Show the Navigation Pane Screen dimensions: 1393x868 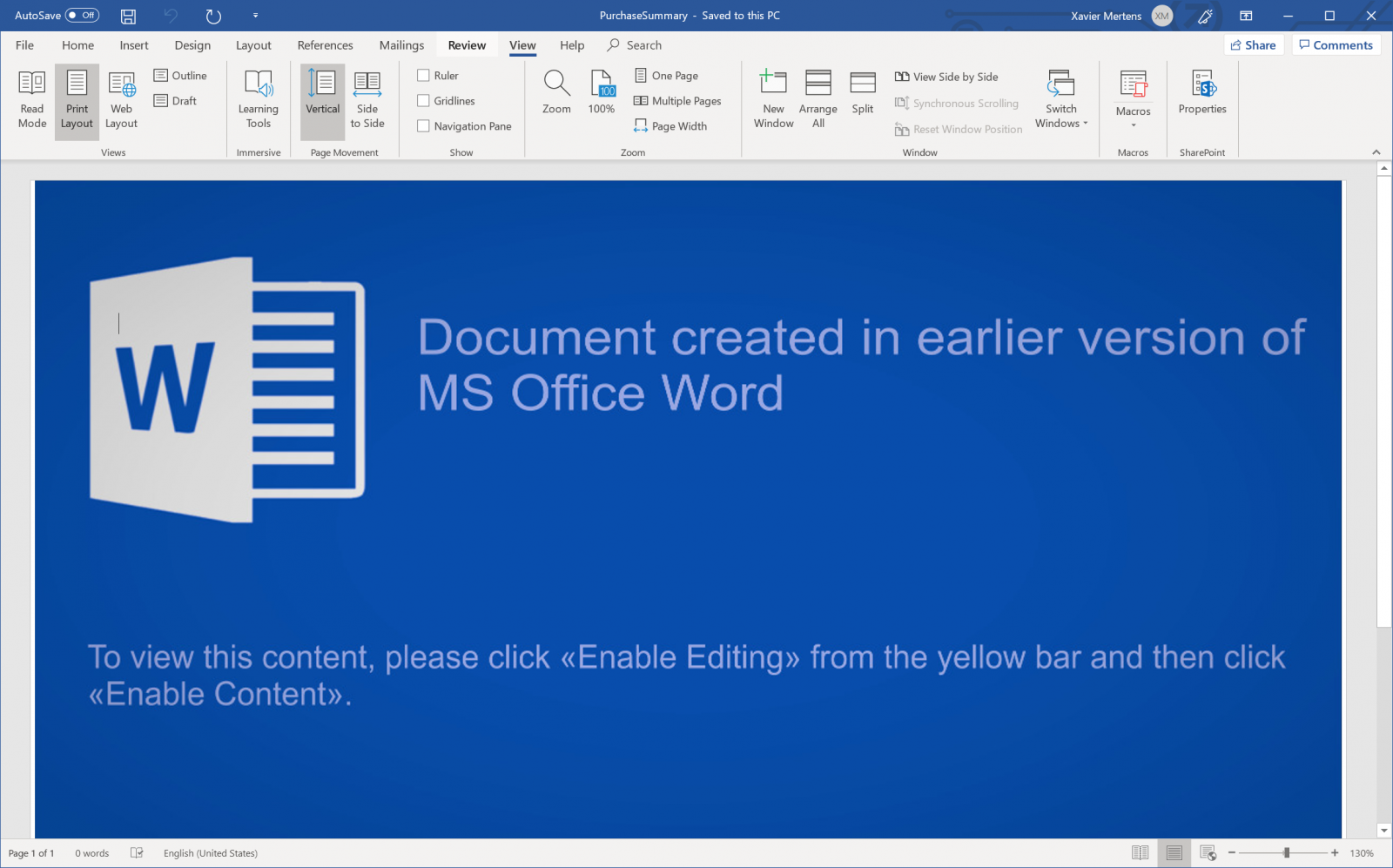(424, 126)
